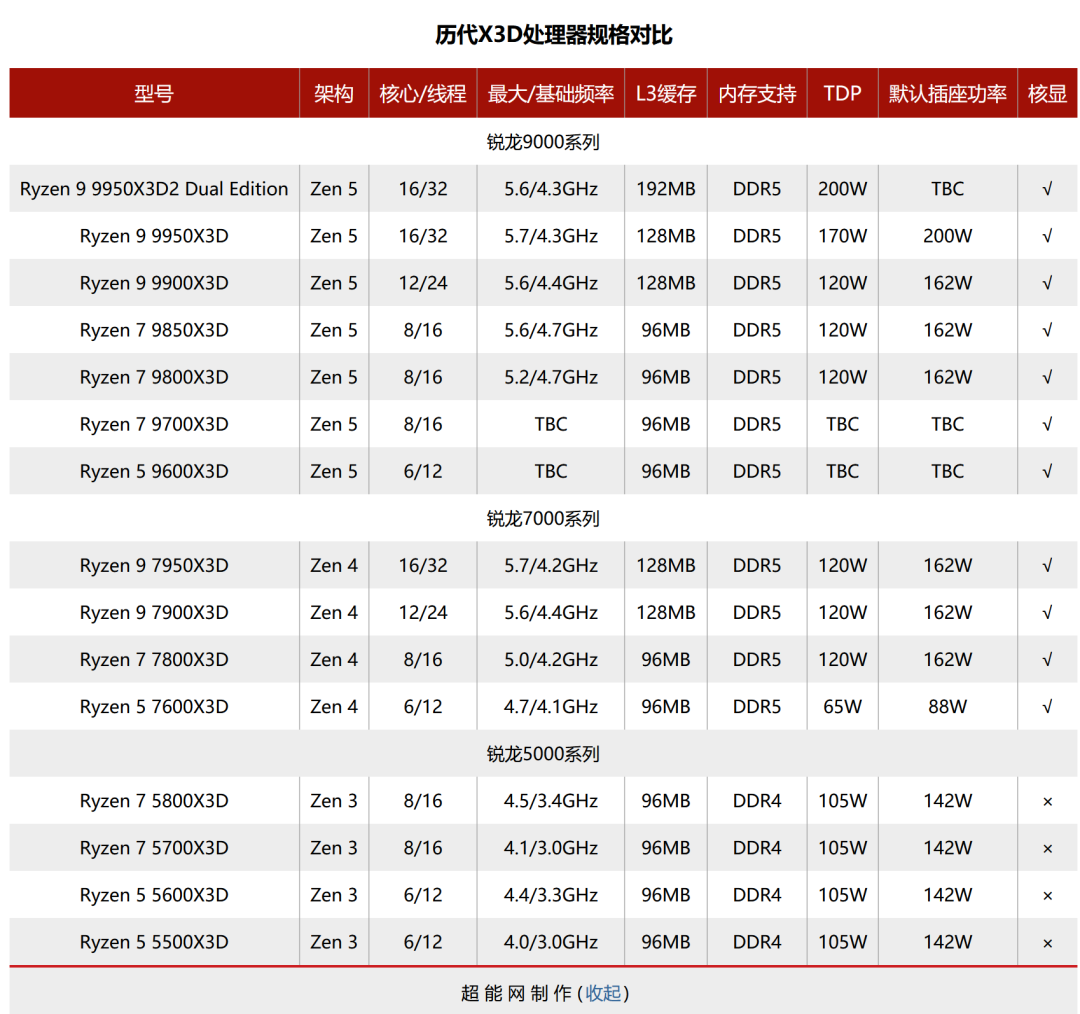Click the 200W TDP value of 9950X3D2

coord(842,189)
